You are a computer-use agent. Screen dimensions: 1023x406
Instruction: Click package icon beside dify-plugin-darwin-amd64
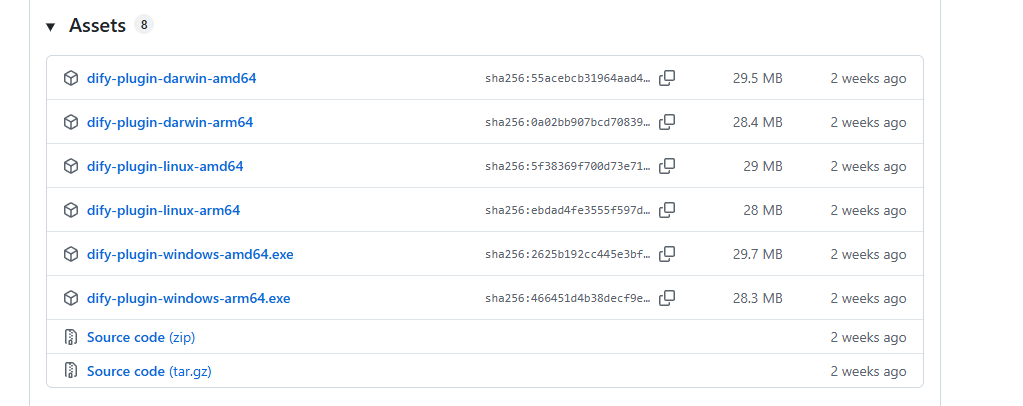(71, 78)
